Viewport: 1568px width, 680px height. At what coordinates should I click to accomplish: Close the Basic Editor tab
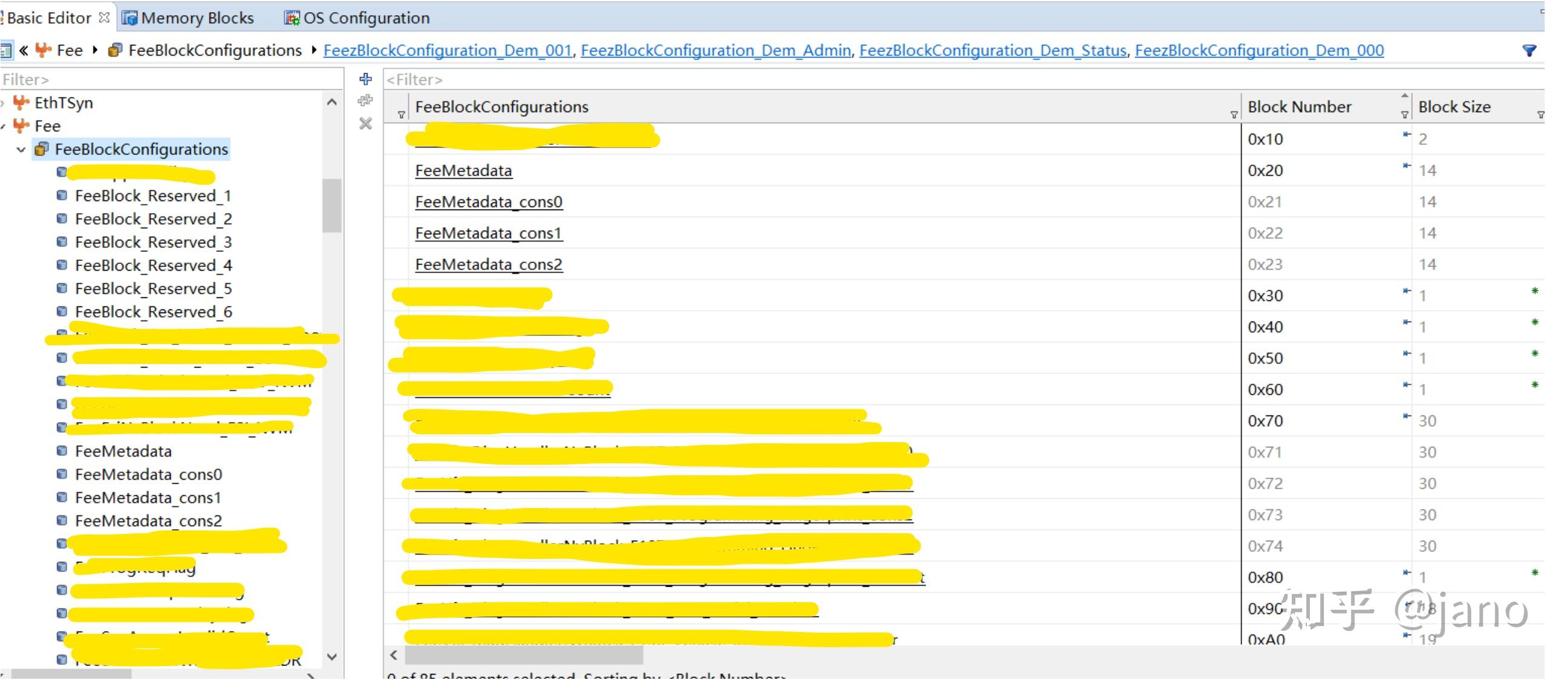(x=104, y=18)
